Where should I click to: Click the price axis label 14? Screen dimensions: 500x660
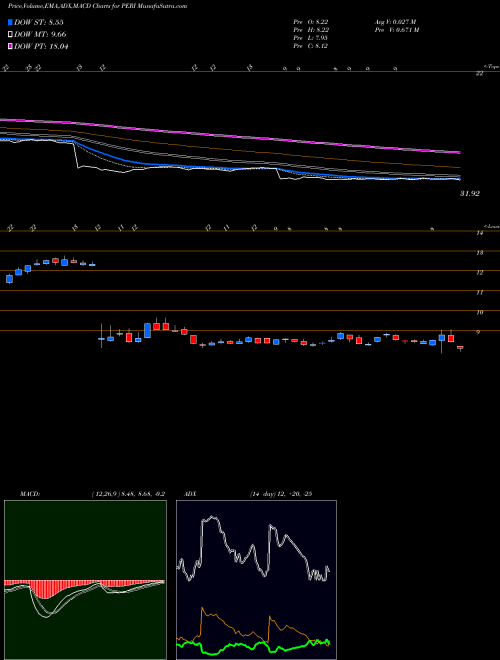tap(479, 233)
